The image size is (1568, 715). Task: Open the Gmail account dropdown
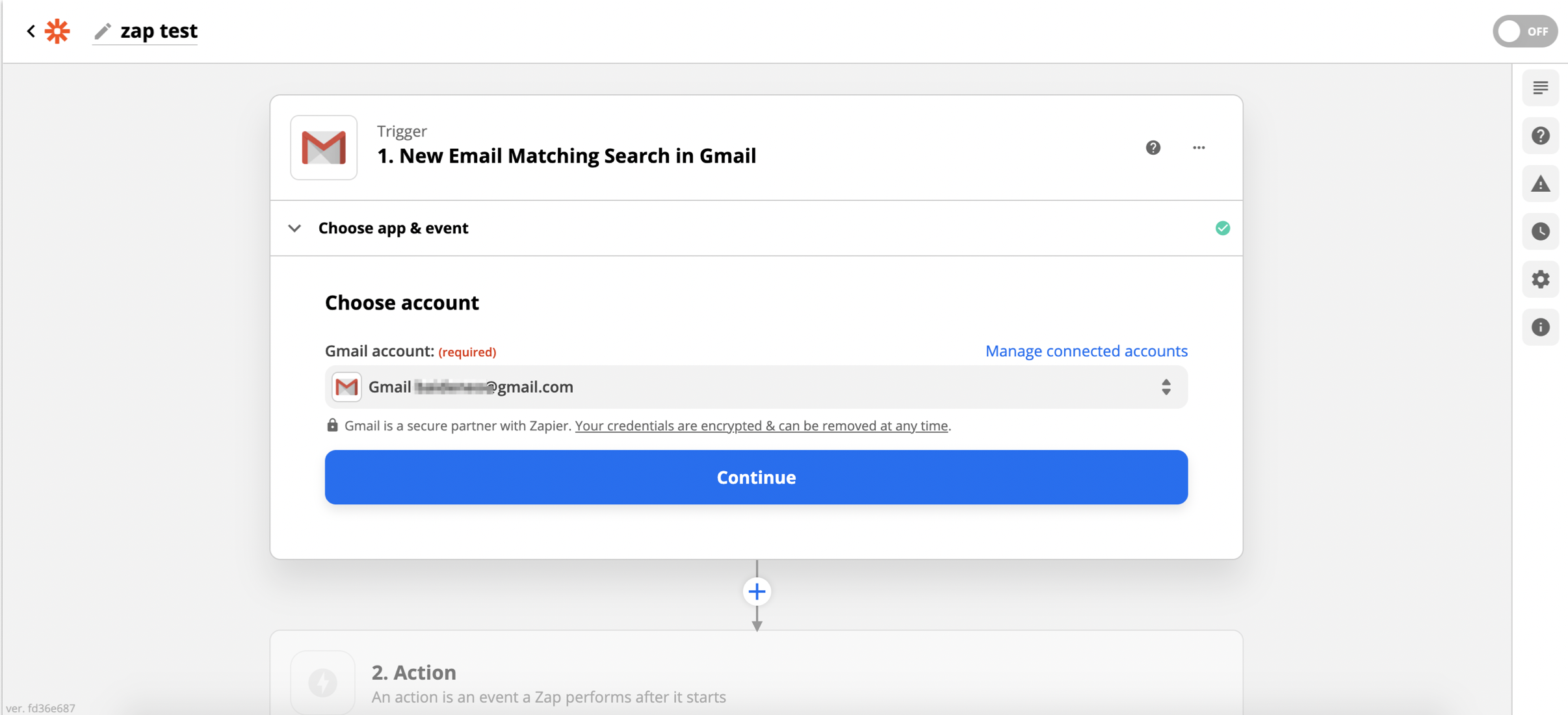[755, 387]
